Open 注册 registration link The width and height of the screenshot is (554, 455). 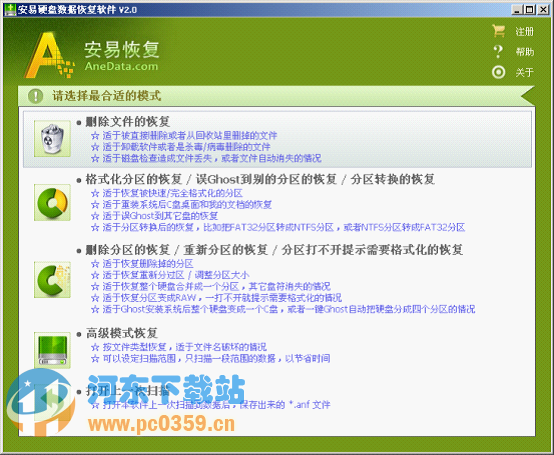pos(524,31)
